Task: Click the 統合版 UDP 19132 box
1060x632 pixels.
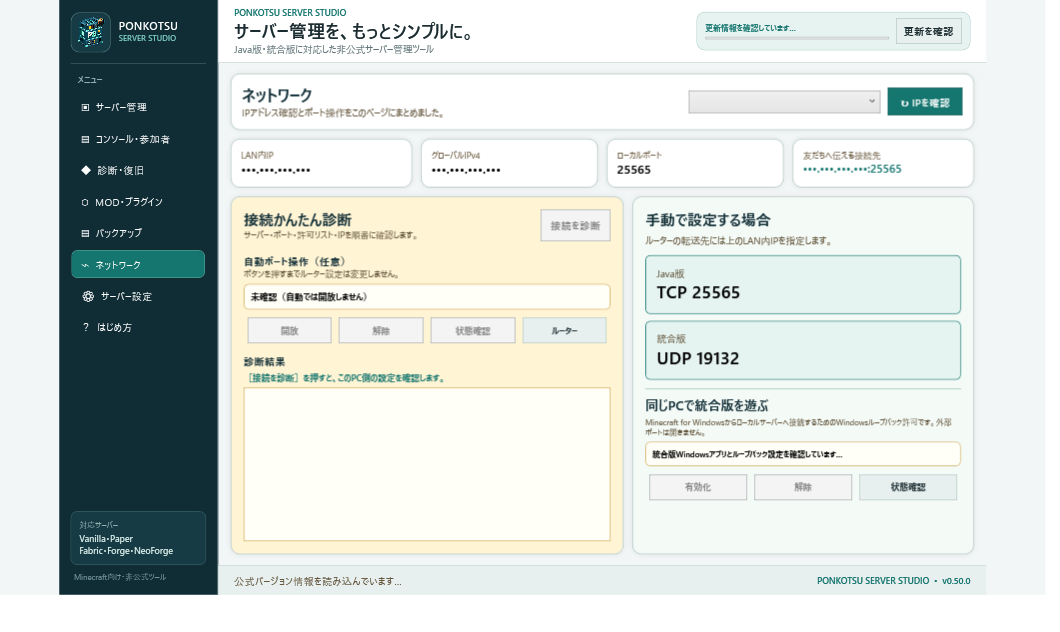Action: [x=803, y=350]
